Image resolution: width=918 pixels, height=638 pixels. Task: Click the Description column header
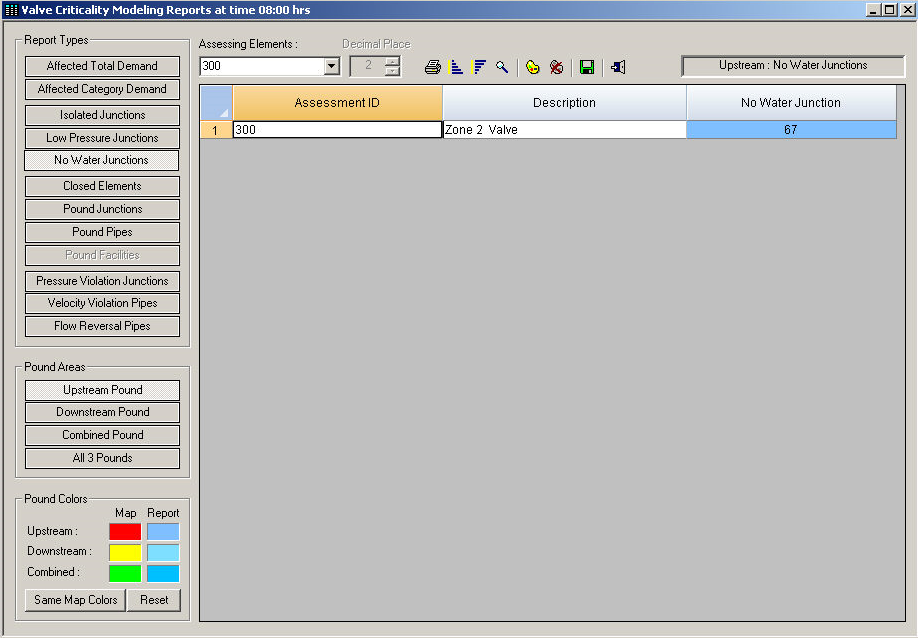pos(564,103)
